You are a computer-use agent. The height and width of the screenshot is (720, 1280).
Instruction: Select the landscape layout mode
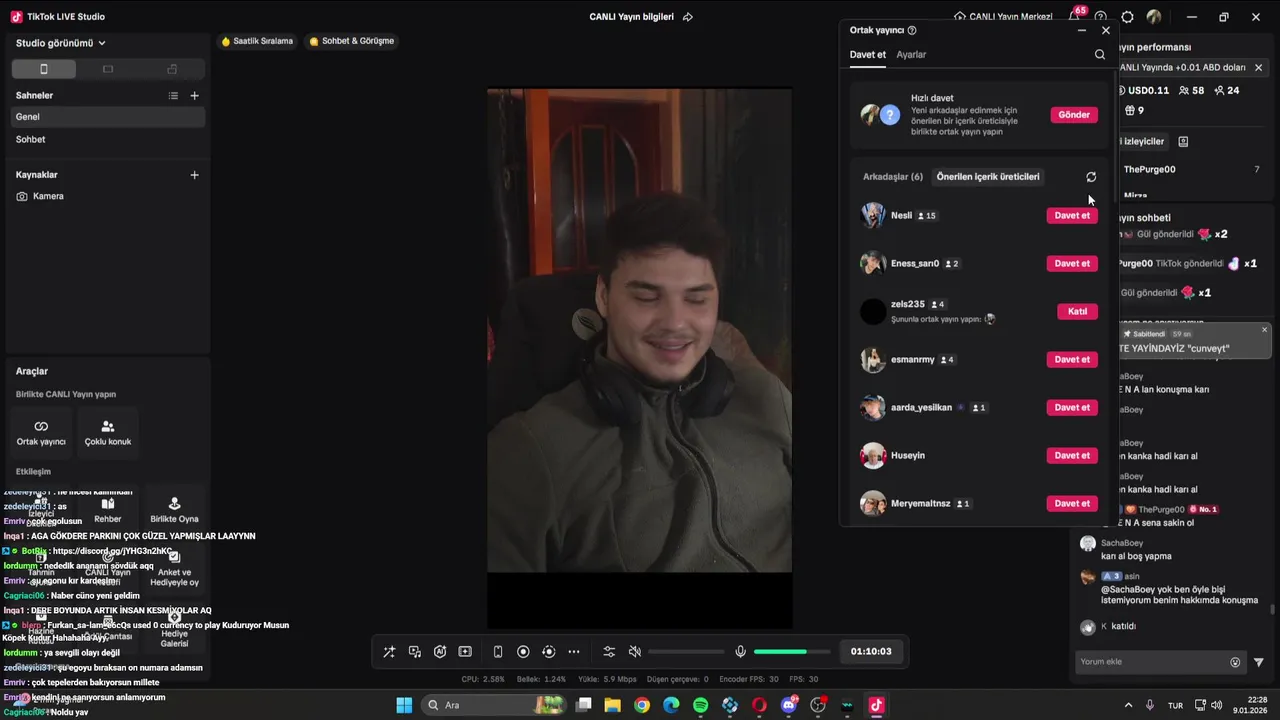108,69
